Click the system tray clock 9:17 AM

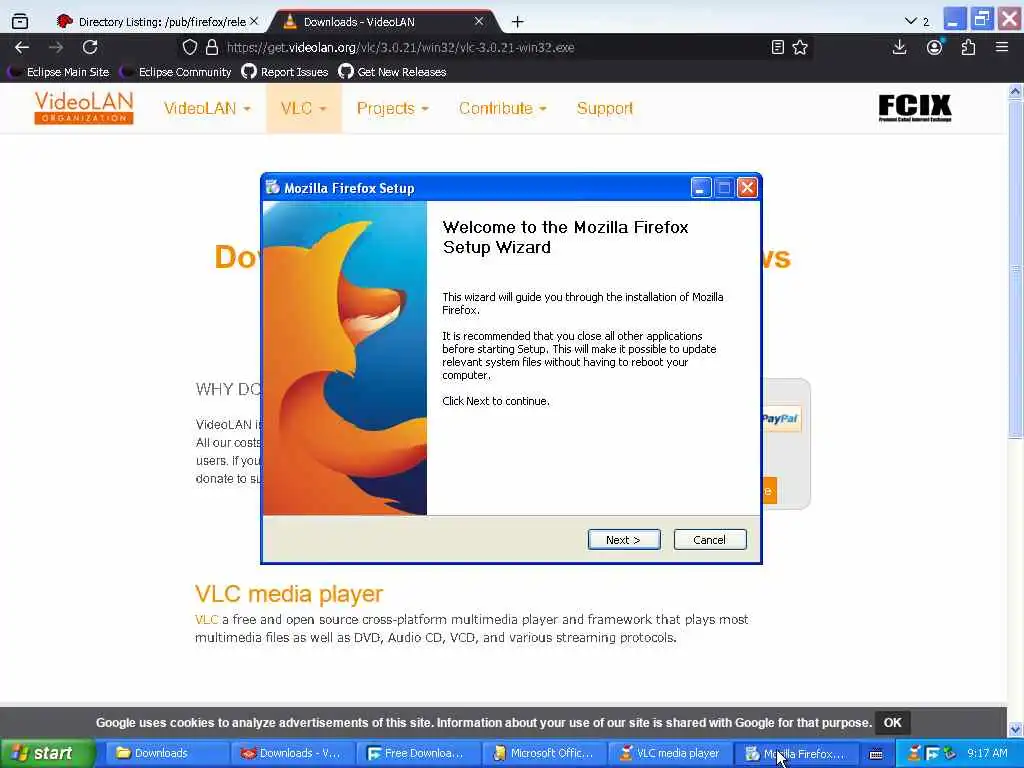click(x=987, y=753)
